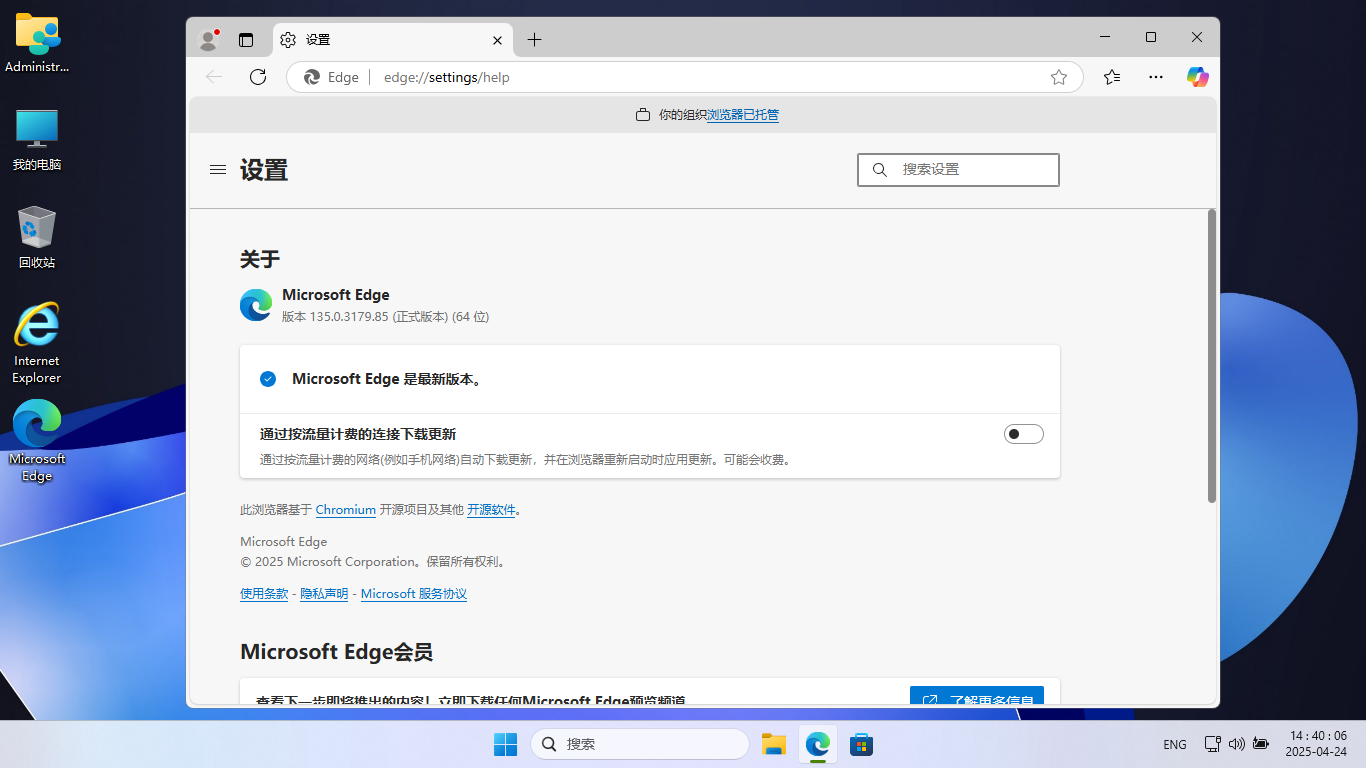
Task: Click into 搜索设置 search field
Action: click(x=958, y=170)
